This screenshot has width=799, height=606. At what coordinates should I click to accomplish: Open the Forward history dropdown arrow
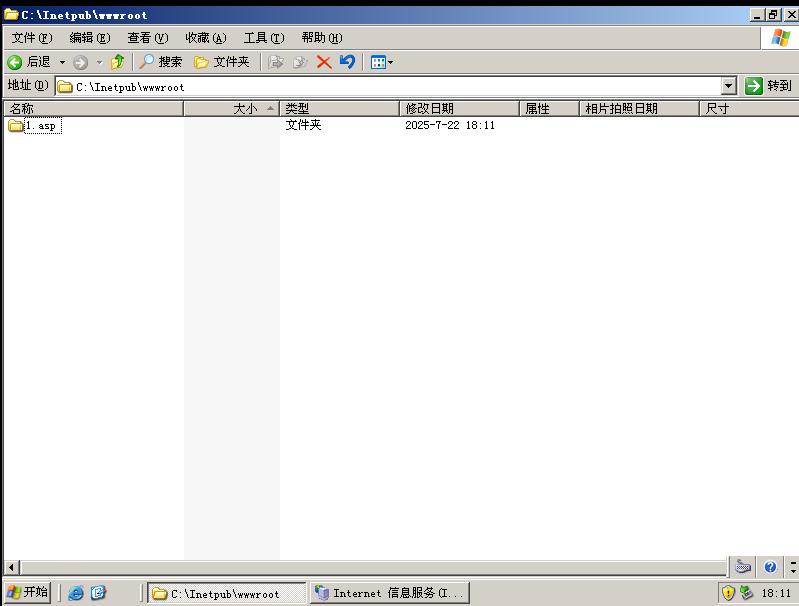coord(99,63)
